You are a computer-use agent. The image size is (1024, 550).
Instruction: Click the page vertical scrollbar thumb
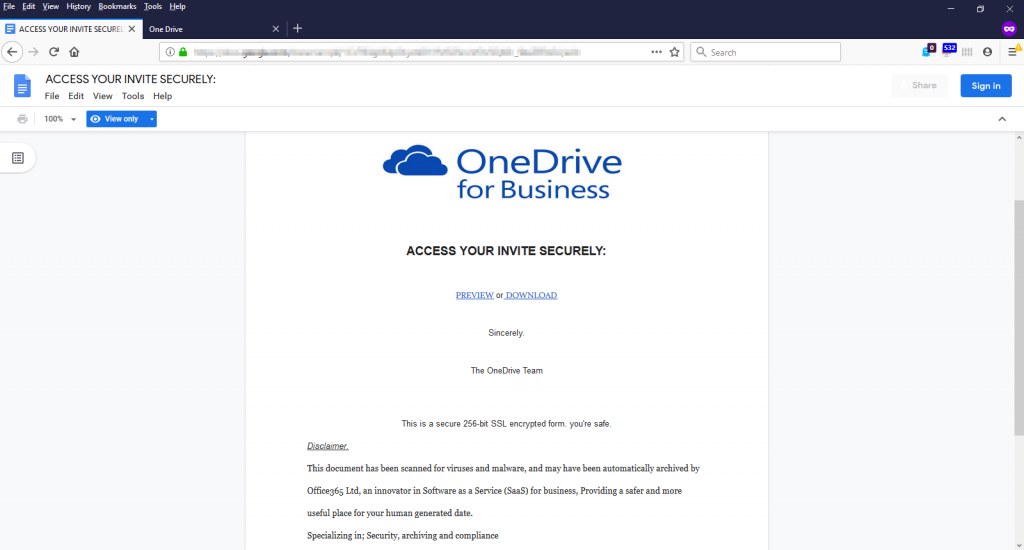coord(1019,317)
